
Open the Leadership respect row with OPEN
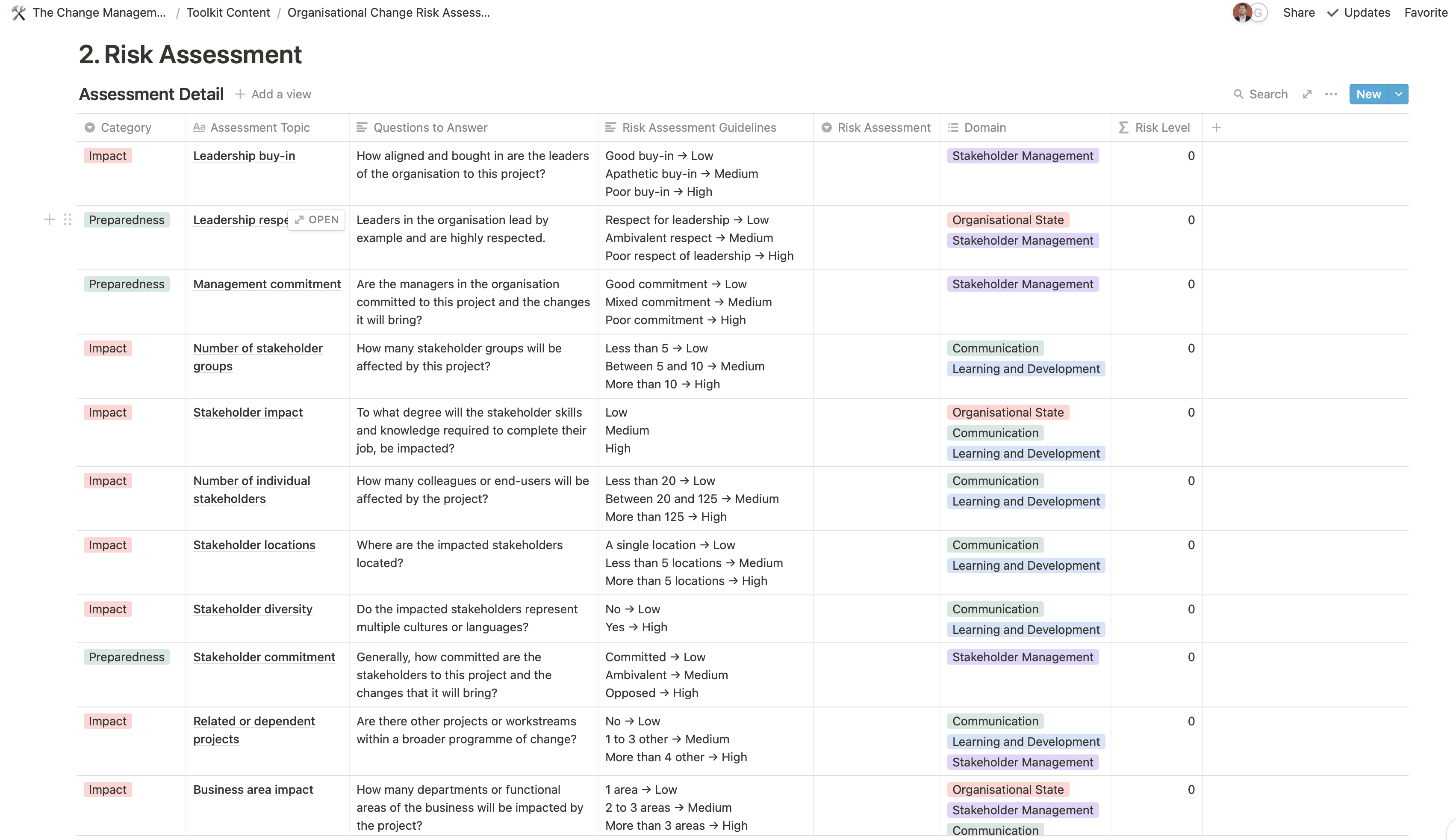[x=316, y=220]
